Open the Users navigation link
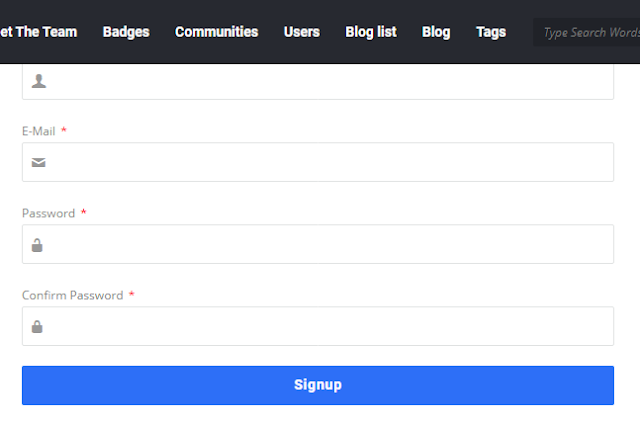The height and width of the screenshot is (424, 640). [x=302, y=32]
